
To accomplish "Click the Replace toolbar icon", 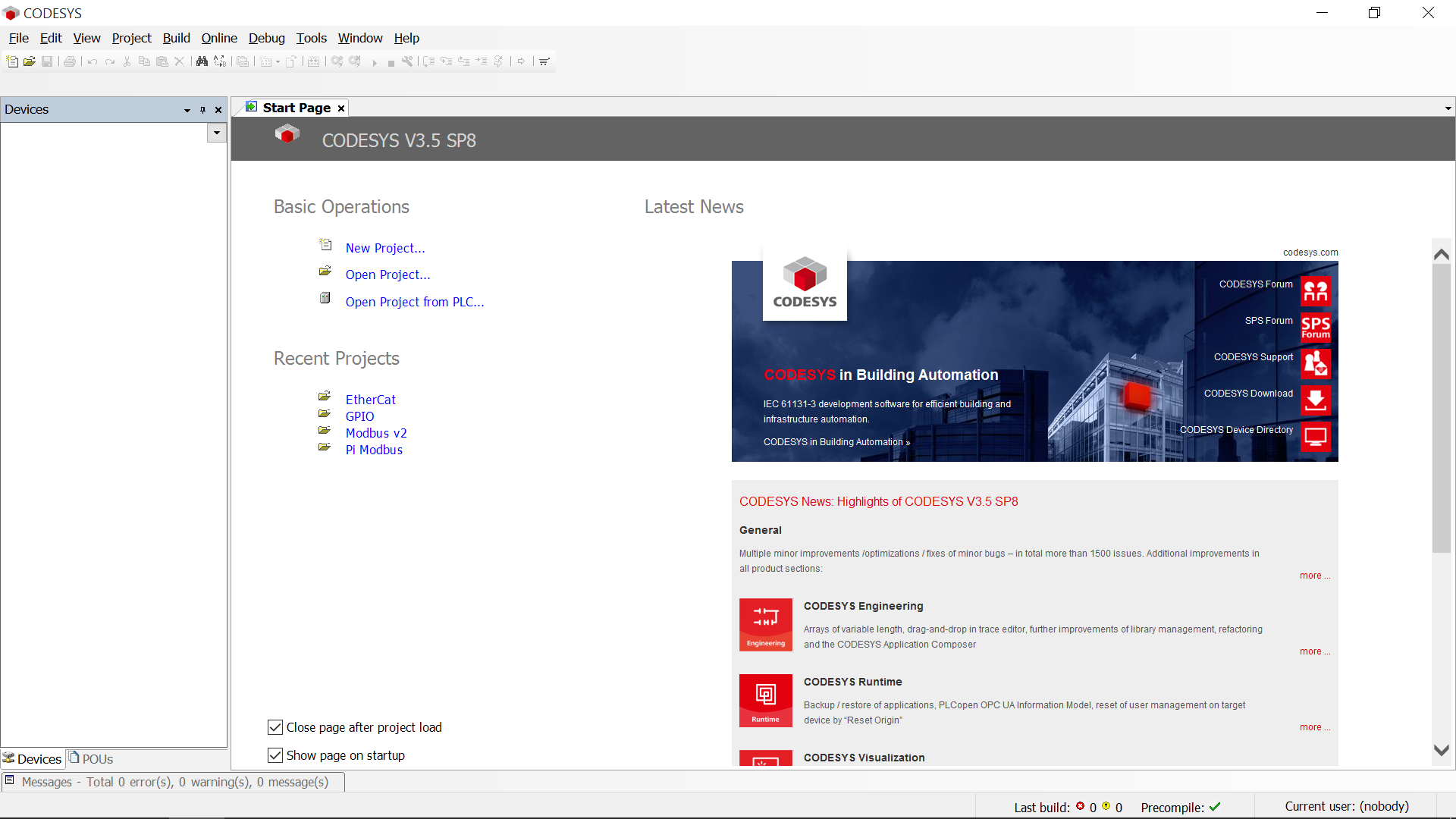I will 220,61.
